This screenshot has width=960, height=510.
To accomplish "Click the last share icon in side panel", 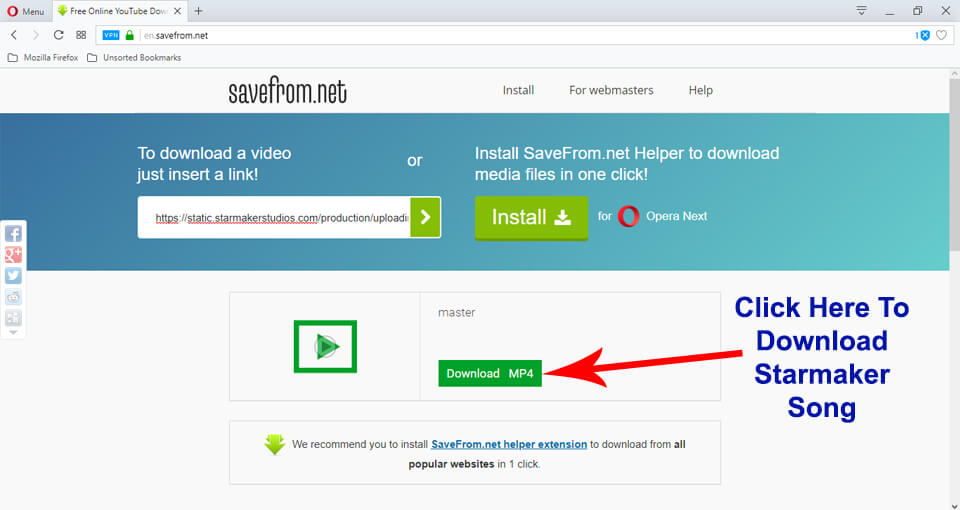I will coord(13,318).
